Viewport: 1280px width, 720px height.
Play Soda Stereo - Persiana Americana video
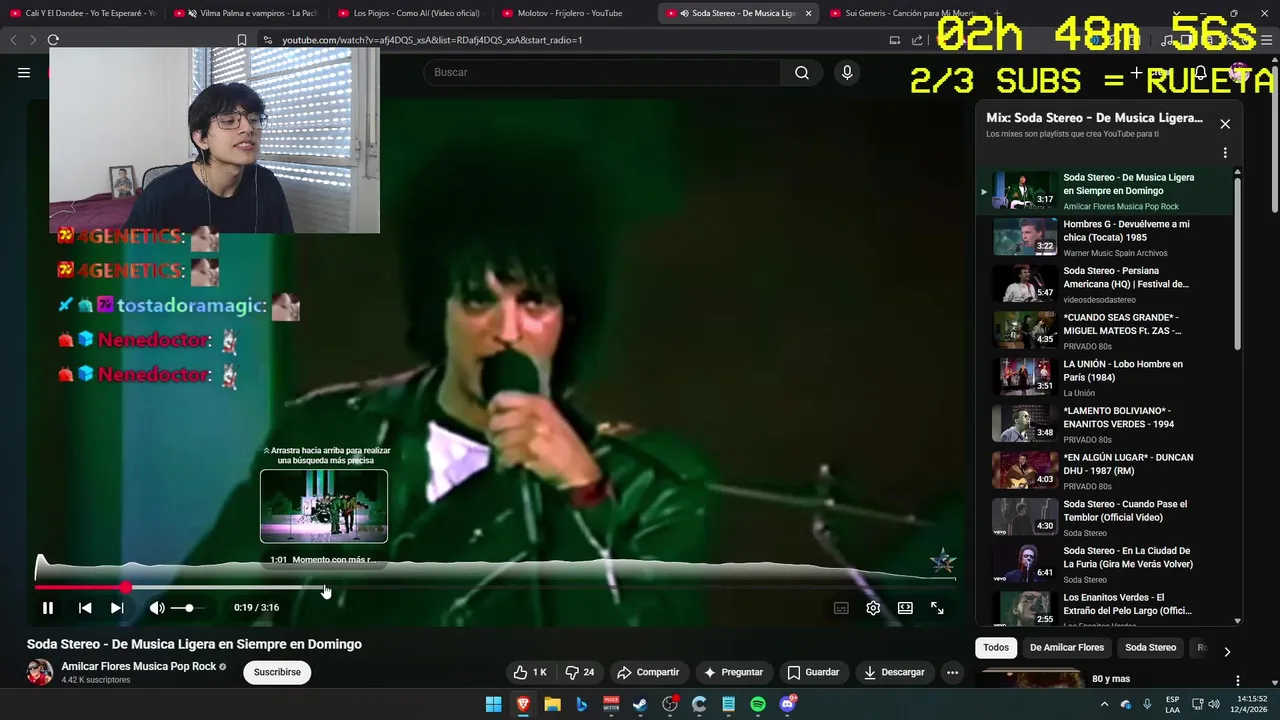(x=1105, y=284)
